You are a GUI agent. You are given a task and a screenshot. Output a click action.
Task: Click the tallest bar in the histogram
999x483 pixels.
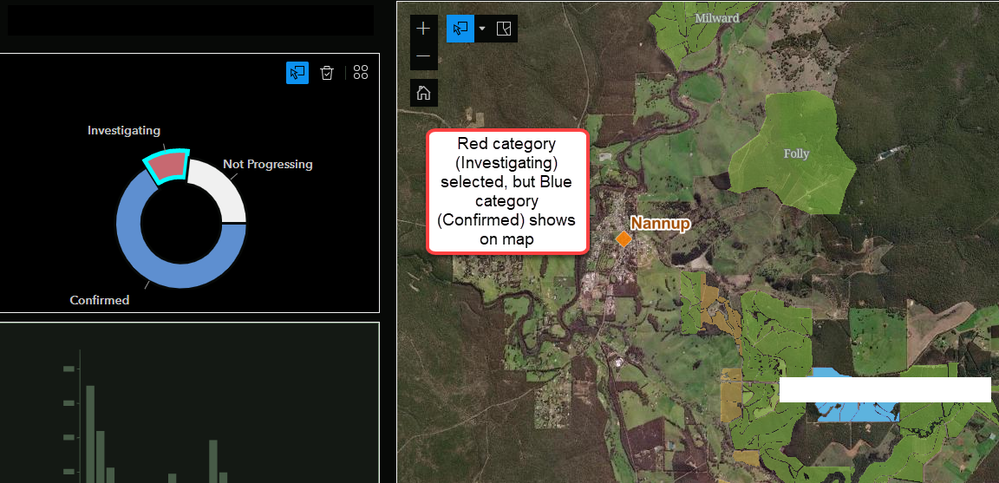(90, 434)
